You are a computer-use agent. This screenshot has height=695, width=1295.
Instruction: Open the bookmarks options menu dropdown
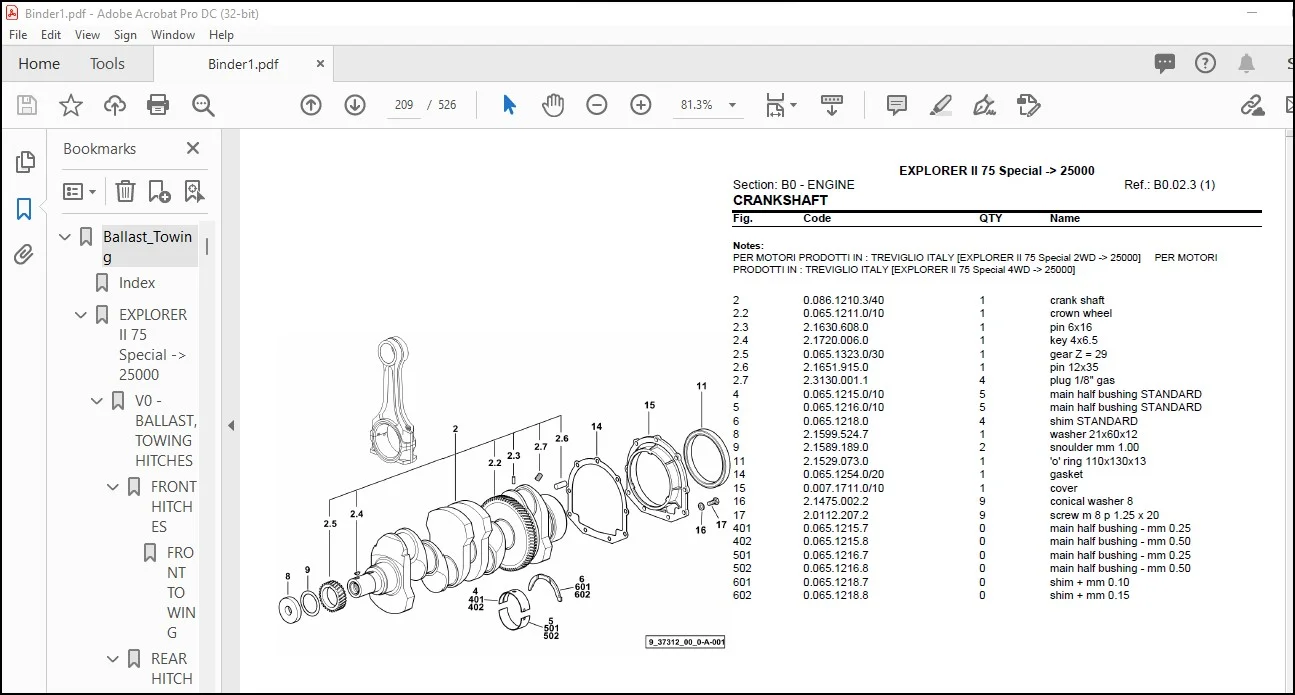click(80, 191)
